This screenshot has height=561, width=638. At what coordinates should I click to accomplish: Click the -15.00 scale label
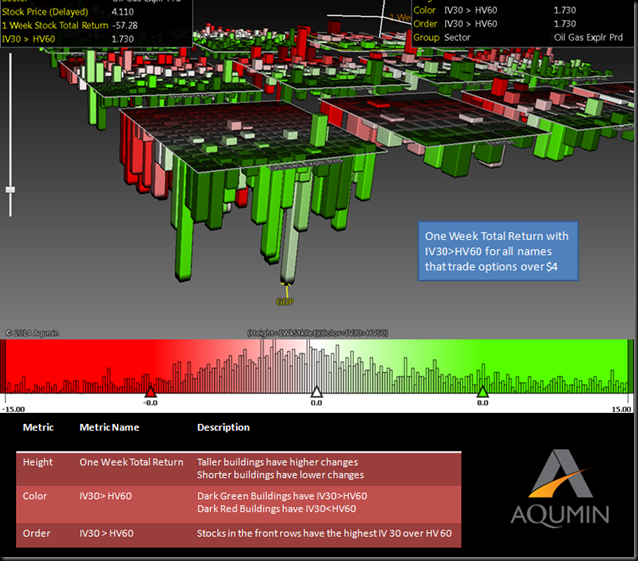click(x=13, y=409)
